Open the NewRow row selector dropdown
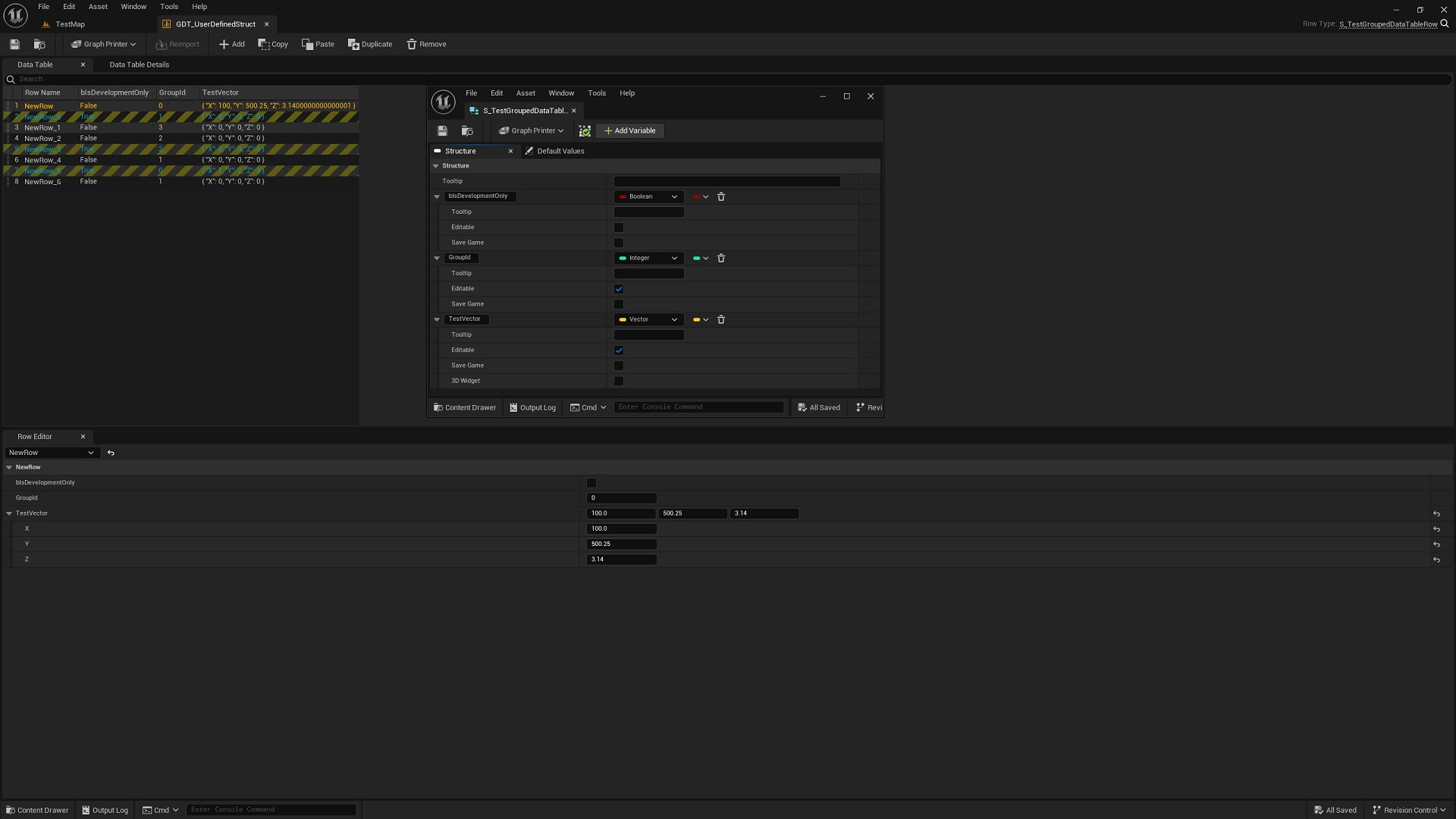Viewport: 1456px width, 819px height. point(51,453)
